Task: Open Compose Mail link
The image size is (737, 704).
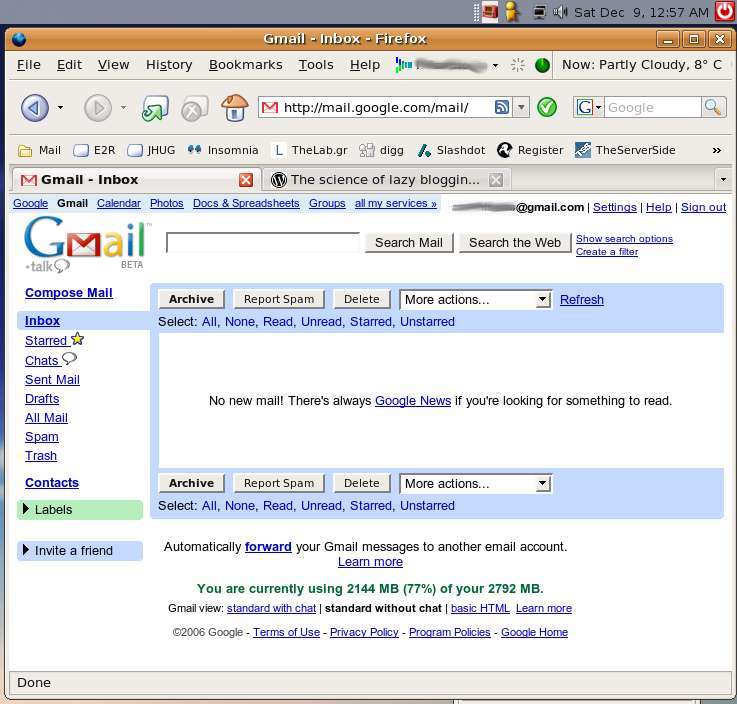Action: tap(69, 293)
